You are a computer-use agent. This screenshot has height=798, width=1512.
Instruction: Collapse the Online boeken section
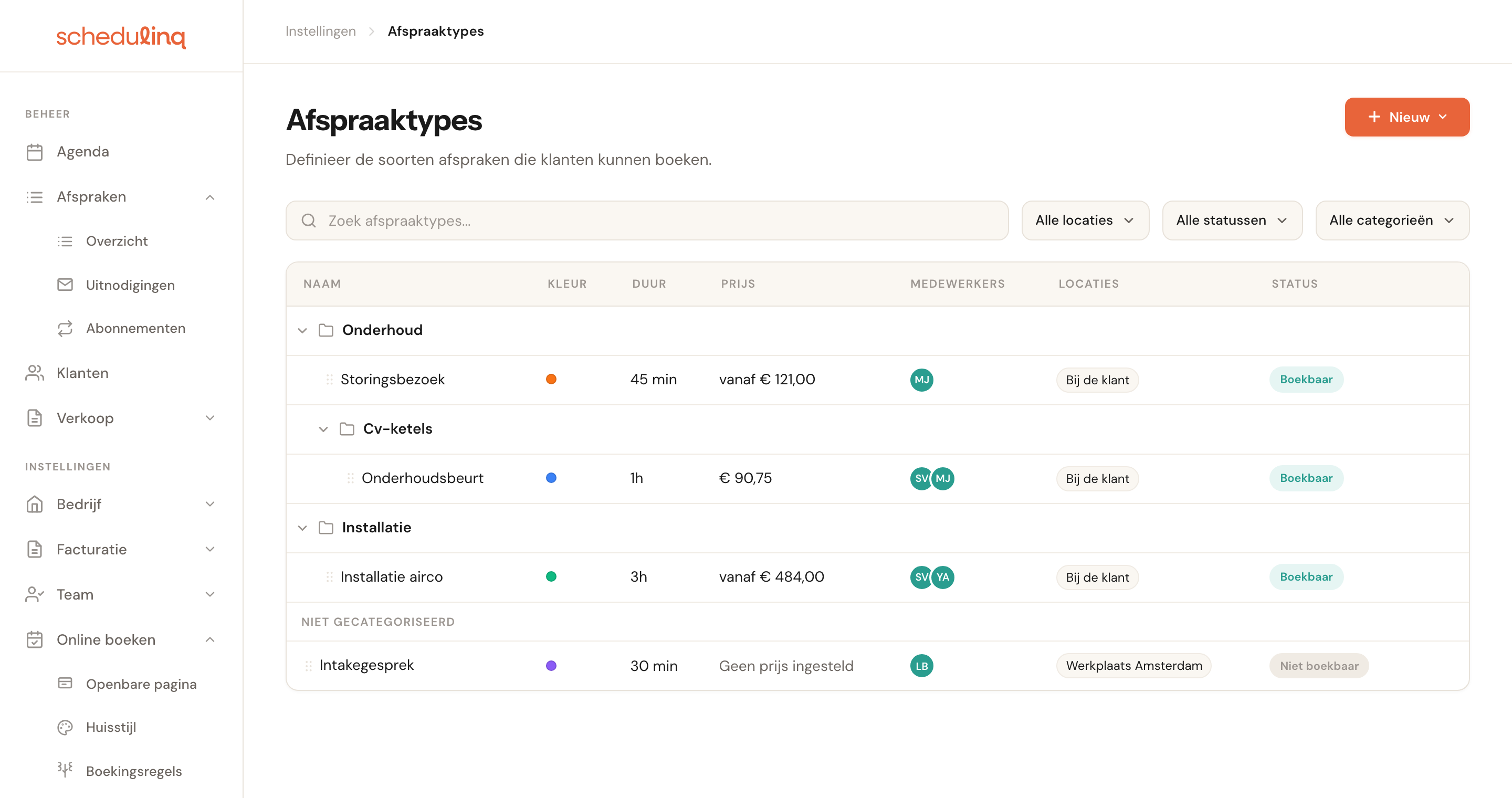[210, 639]
